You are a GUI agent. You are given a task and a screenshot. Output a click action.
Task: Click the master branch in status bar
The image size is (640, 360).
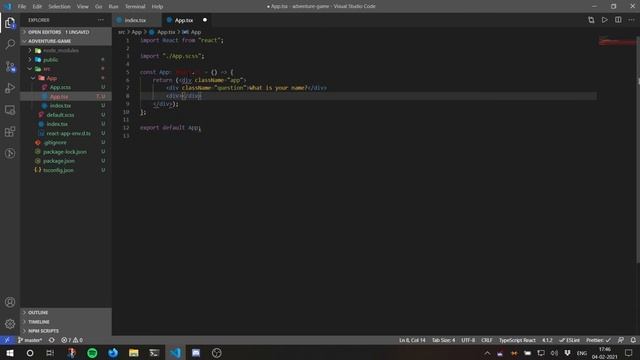tap(30, 340)
